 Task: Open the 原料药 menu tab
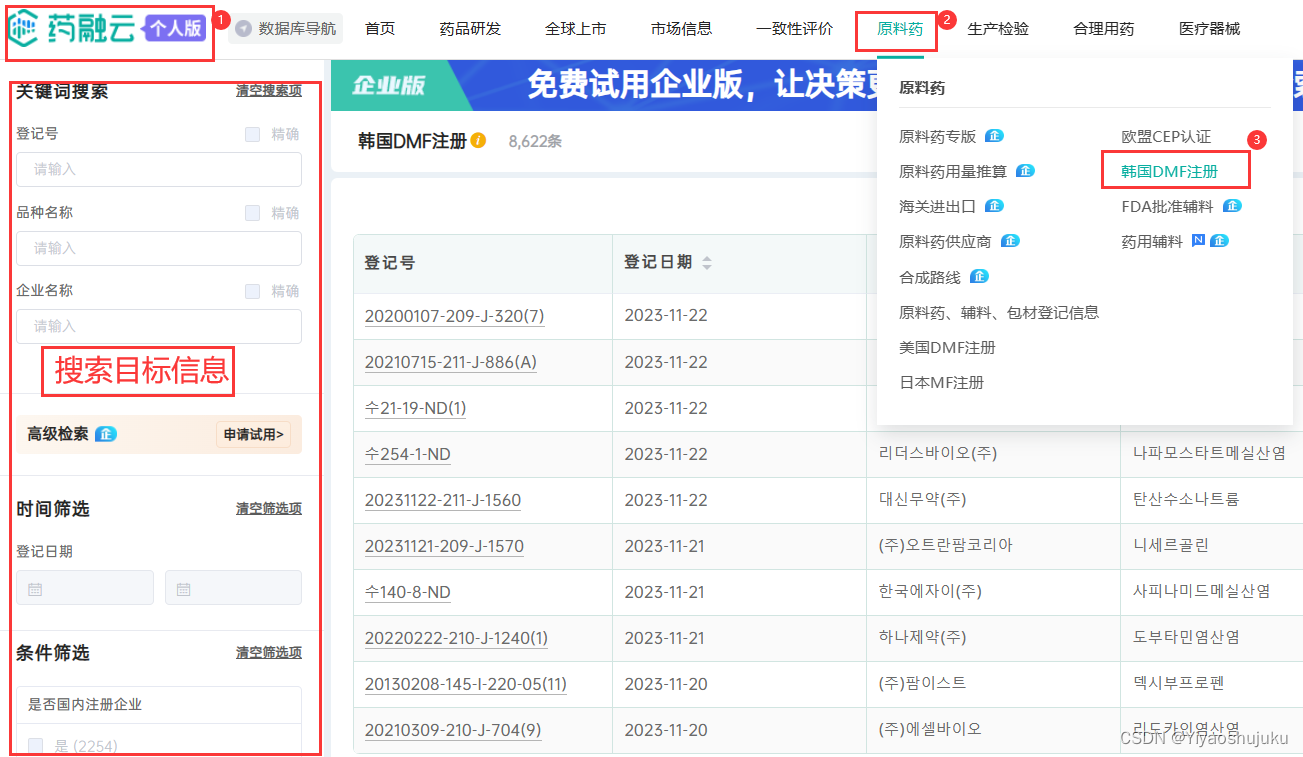pyautogui.click(x=900, y=29)
